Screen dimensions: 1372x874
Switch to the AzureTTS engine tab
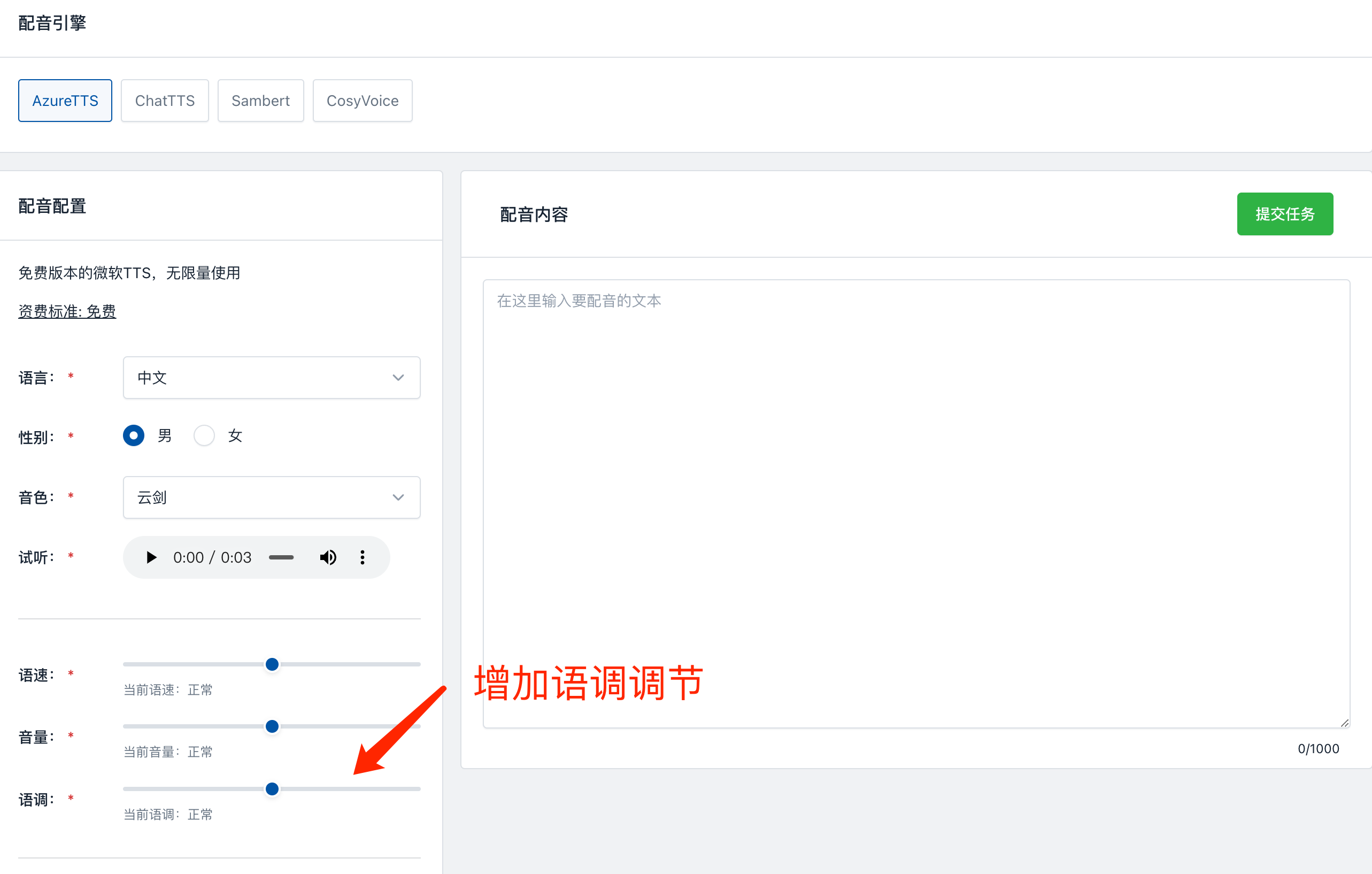tap(65, 101)
